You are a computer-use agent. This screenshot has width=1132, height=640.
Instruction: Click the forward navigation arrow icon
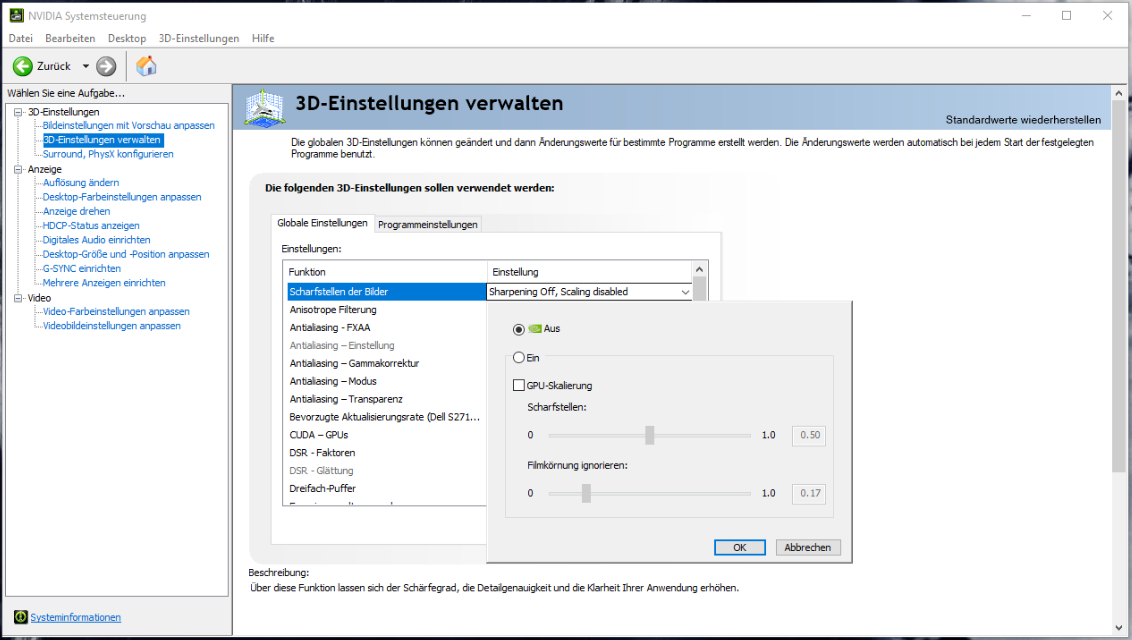(x=106, y=66)
